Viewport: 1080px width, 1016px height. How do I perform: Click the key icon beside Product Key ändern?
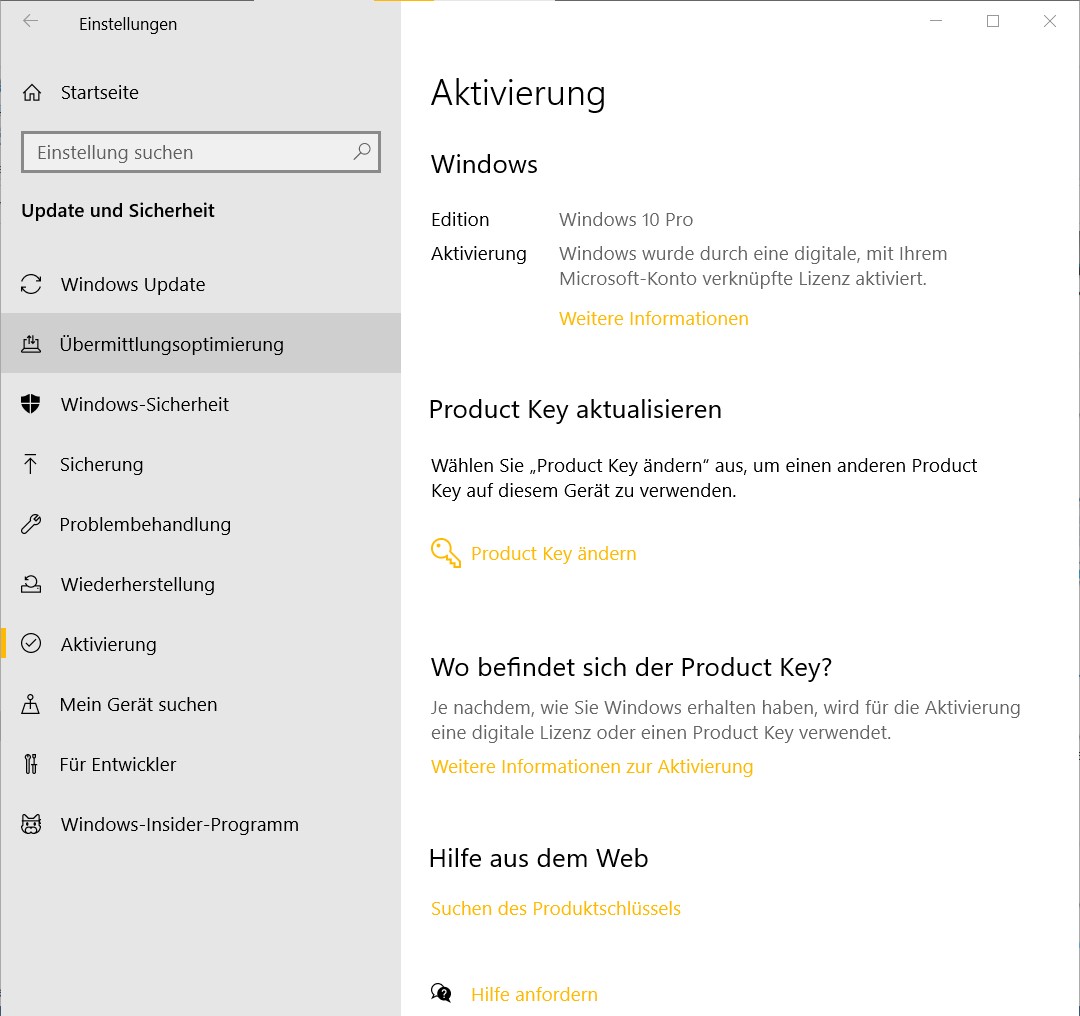click(x=446, y=552)
